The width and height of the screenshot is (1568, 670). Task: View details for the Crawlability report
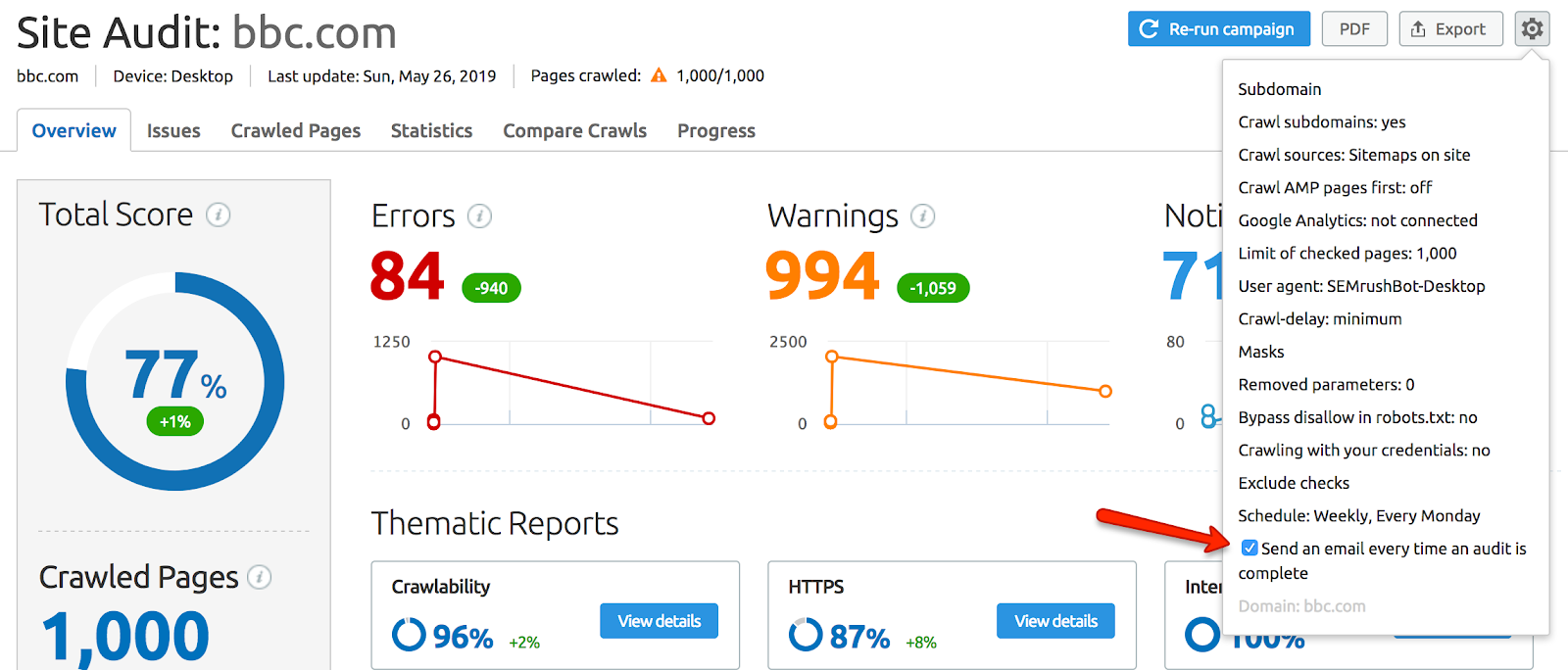(659, 621)
